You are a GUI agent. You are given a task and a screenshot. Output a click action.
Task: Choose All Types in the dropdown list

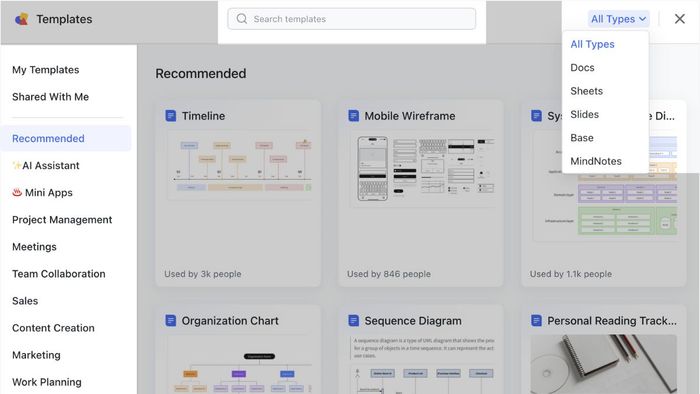[x=592, y=44]
